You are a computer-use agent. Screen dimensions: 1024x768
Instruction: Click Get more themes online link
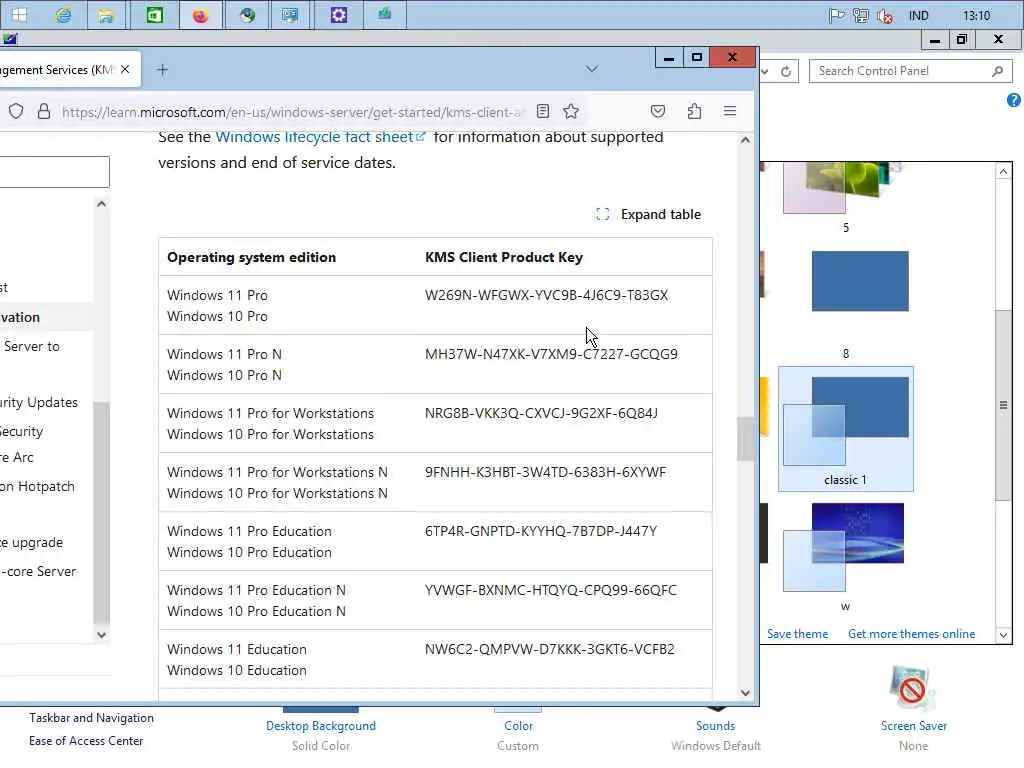tap(911, 633)
